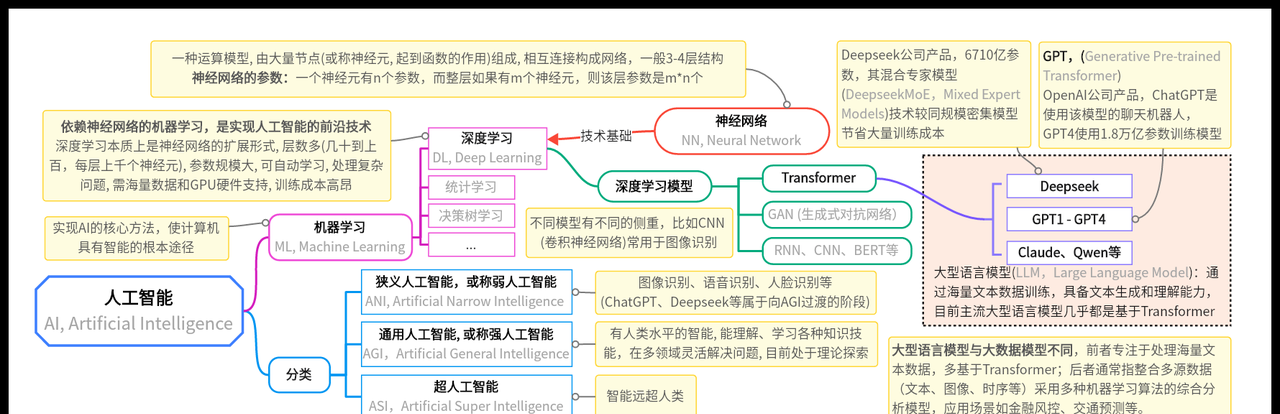Select the GPT1 - GPT4 node
Image resolution: width=1280 pixels, height=414 pixels.
pyautogui.click(x=1069, y=219)
